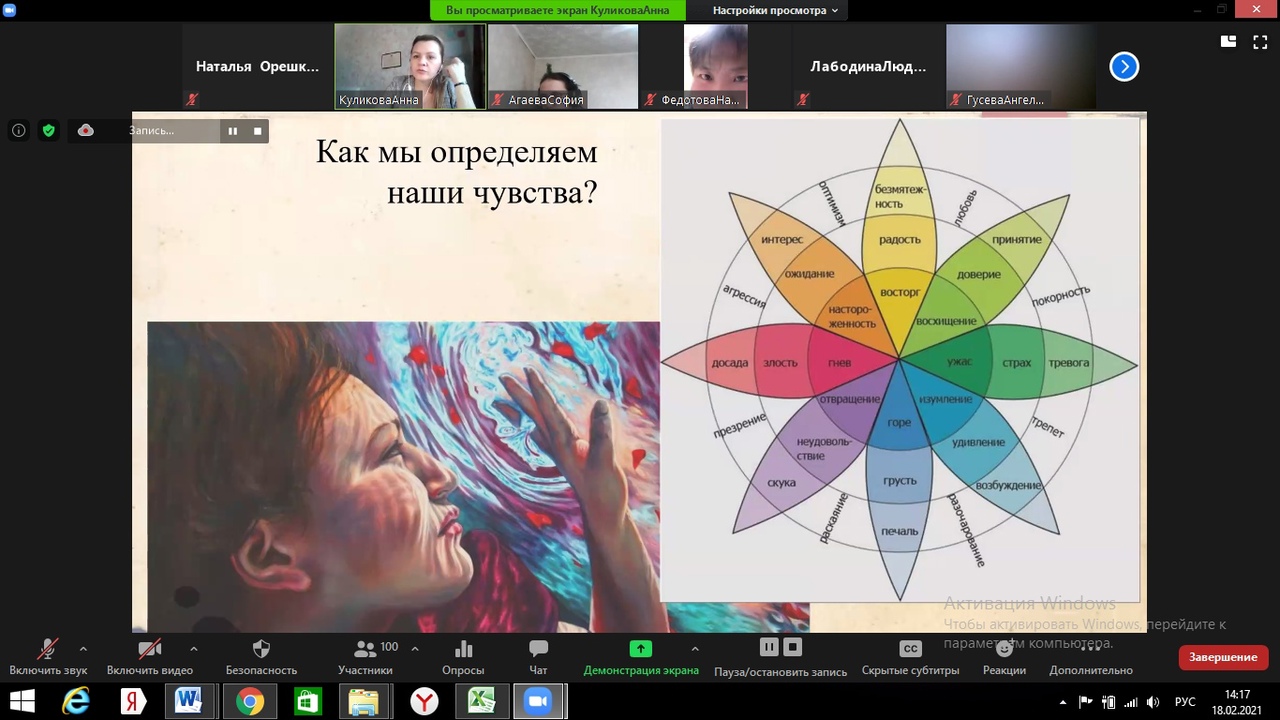This screenshot has width=1280, height=720.
Task: Expand audio options arrow beside Включить звук
Action: [83, 648]
